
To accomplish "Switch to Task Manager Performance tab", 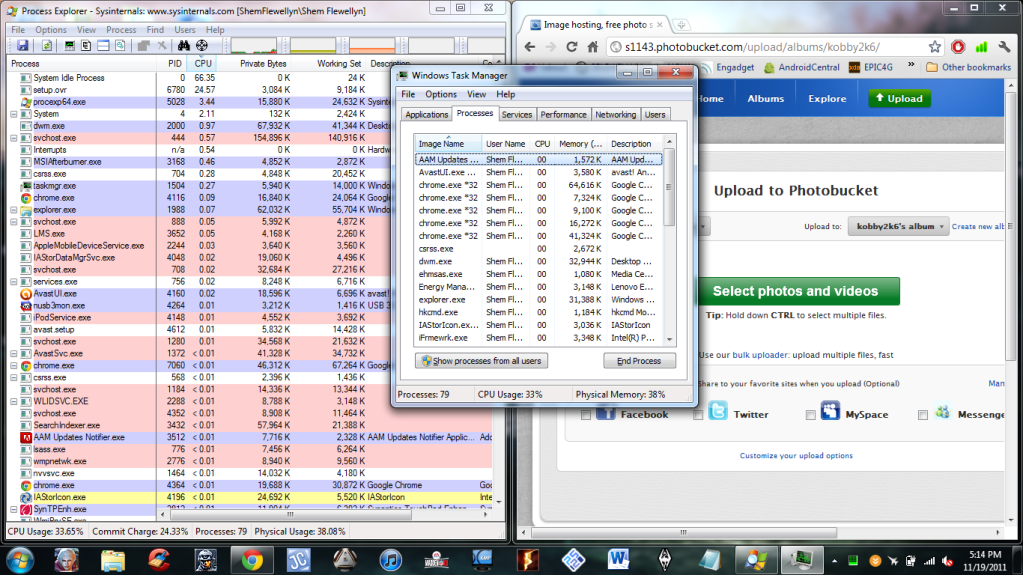I will click(x=563, y=115).
